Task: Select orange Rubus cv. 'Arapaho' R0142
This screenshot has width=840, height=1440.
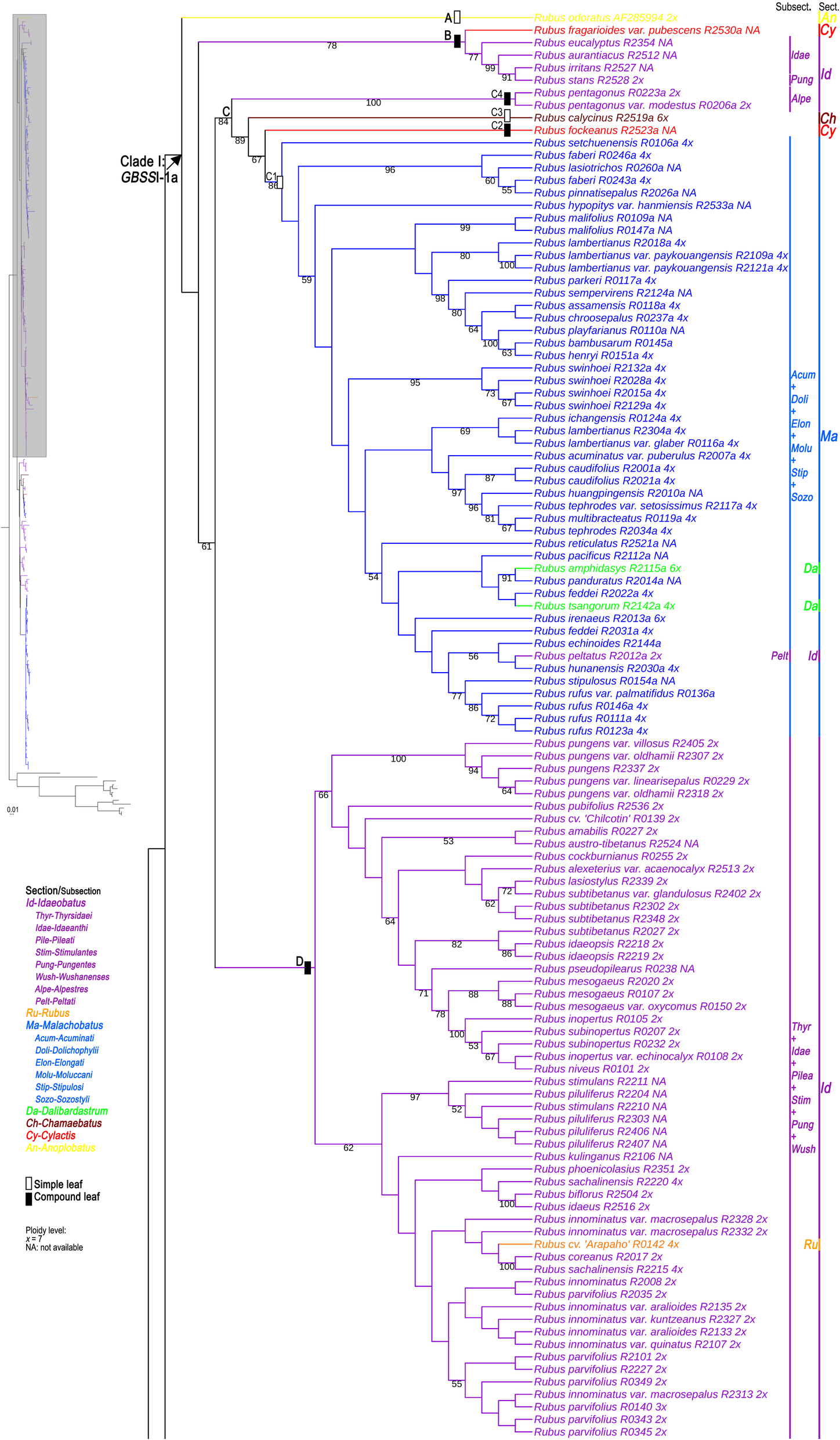Action: [x=607, y=1244]
